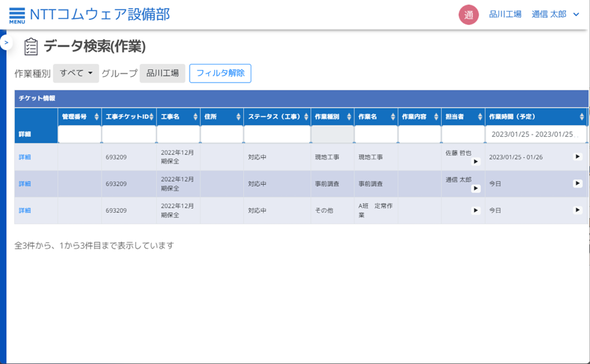This screenshot has height=364, width=590.
Task: Focus the 住所 filter field
Action: click(222, 134)
